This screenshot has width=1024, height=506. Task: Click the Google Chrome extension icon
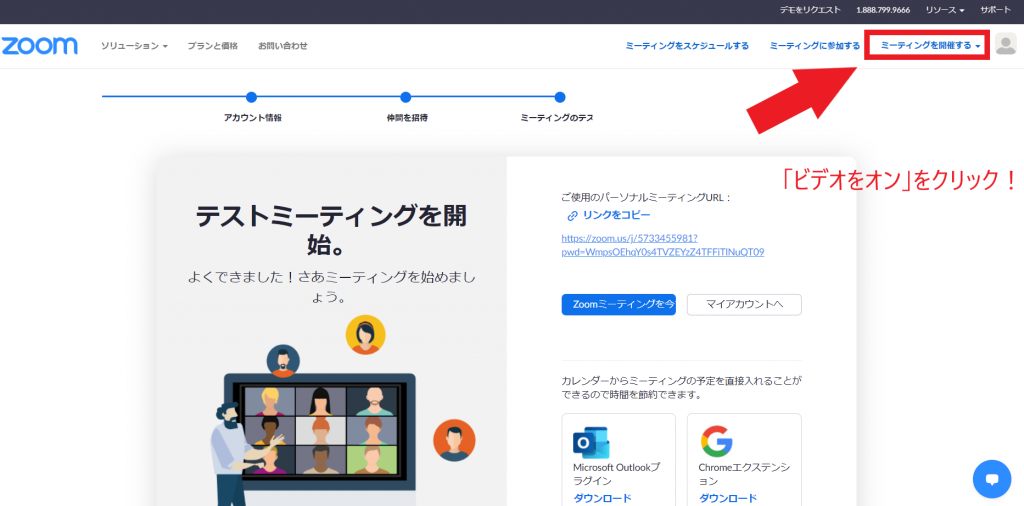point(716,441)
